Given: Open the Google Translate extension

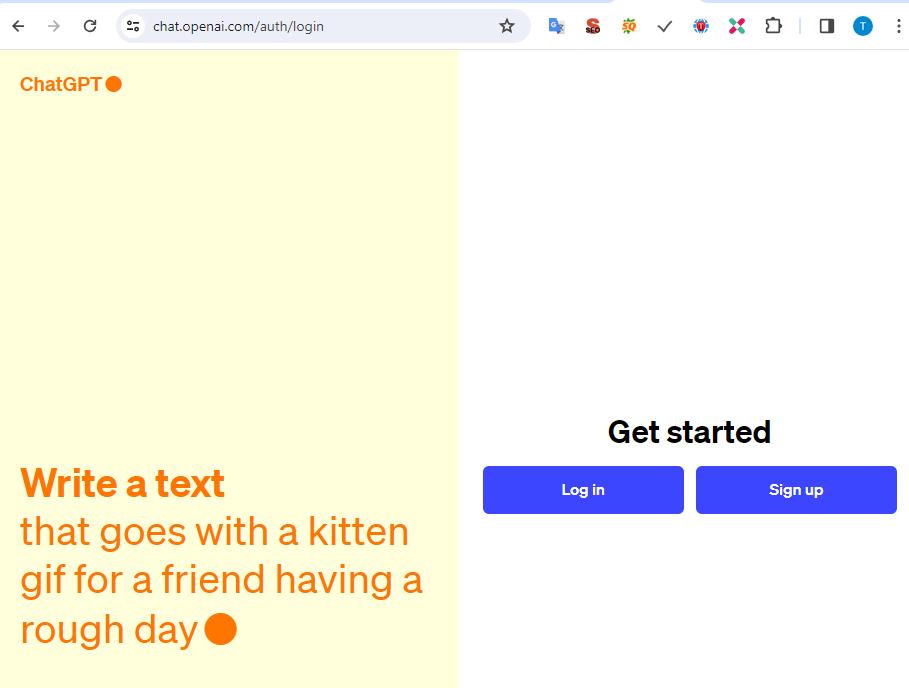Looking at the screenshot, I should pyautogui.click(x=556, y=26).
